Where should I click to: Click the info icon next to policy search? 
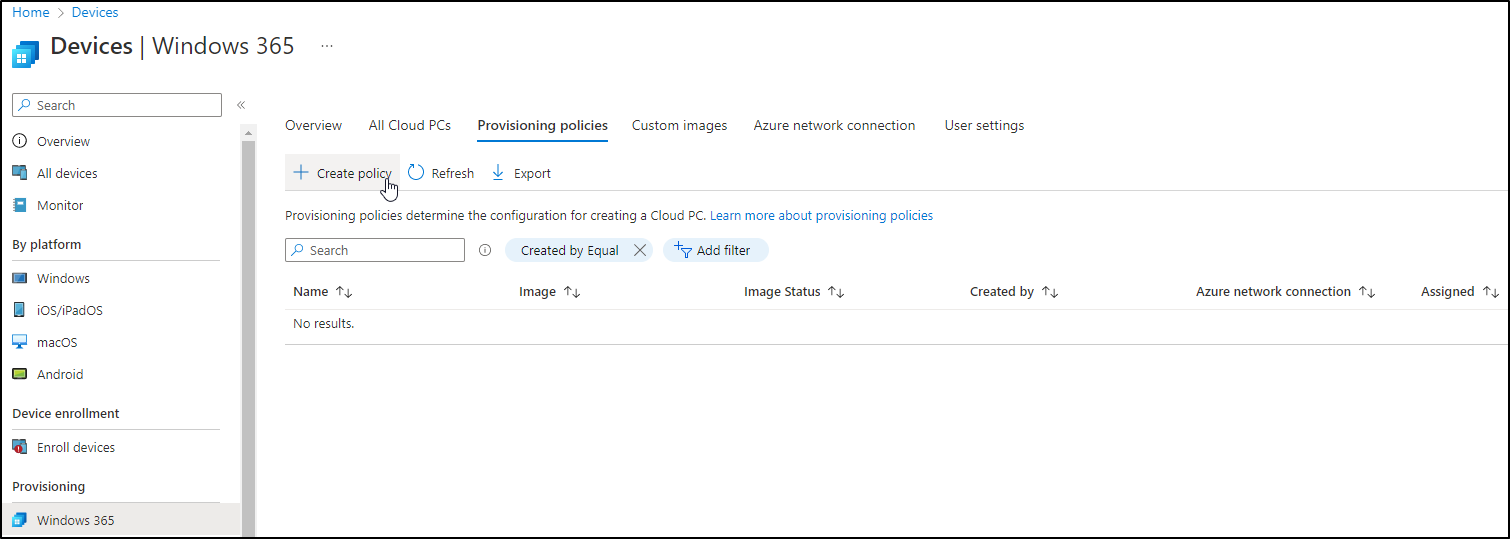[485, 250]
